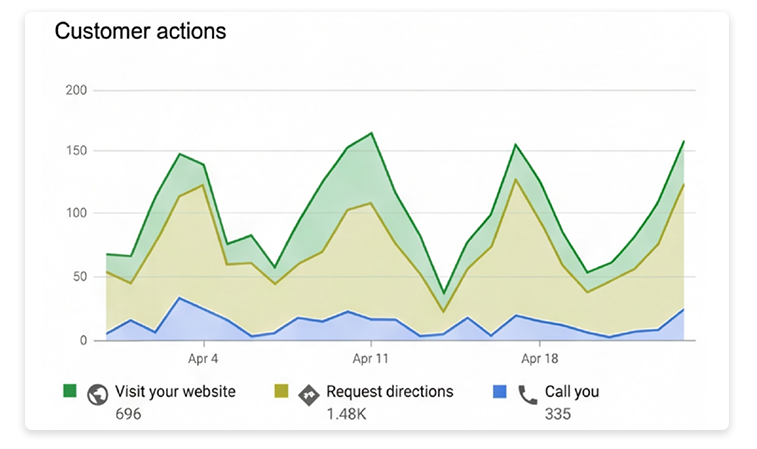This screenshot has width=757, height=449.
Task: Click the 1.48K directions count
Action: [347, 413]
